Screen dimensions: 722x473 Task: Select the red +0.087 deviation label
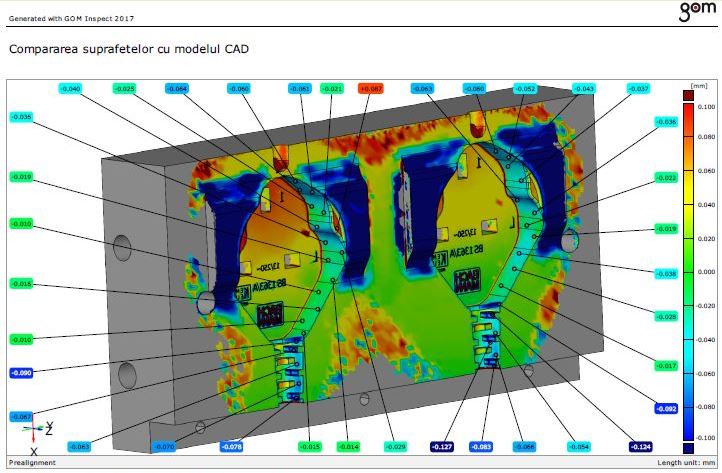coord(370,89)
